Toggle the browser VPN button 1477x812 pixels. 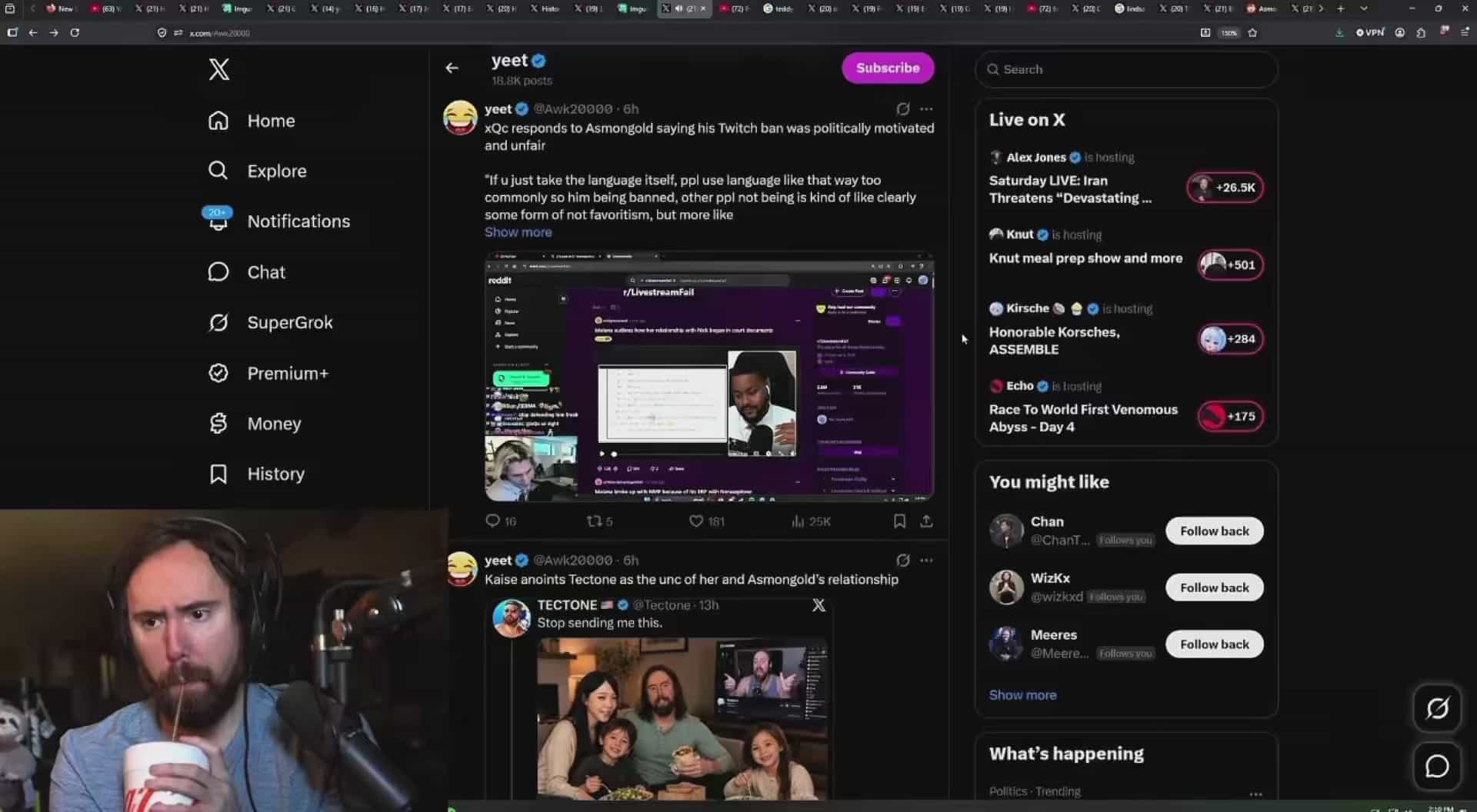click(1370, 33)
